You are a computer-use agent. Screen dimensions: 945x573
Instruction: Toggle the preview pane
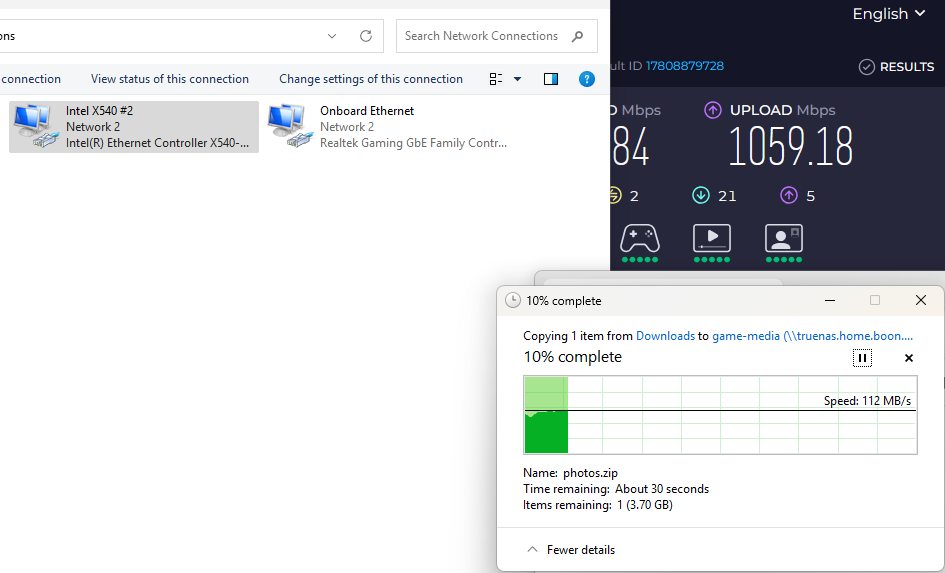click(x=551, y=79)
